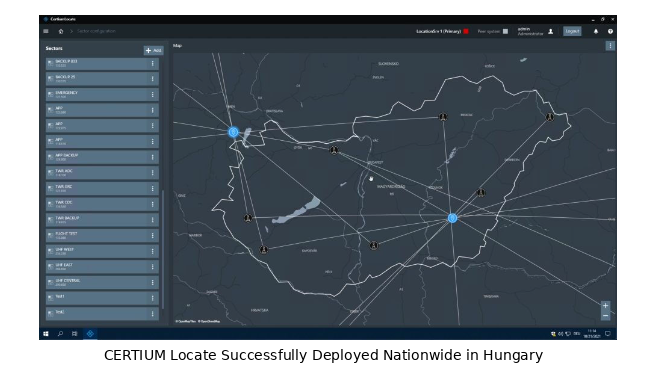Click the red Primary status indicator
The image size is (647, 372).
click(466, 31)
